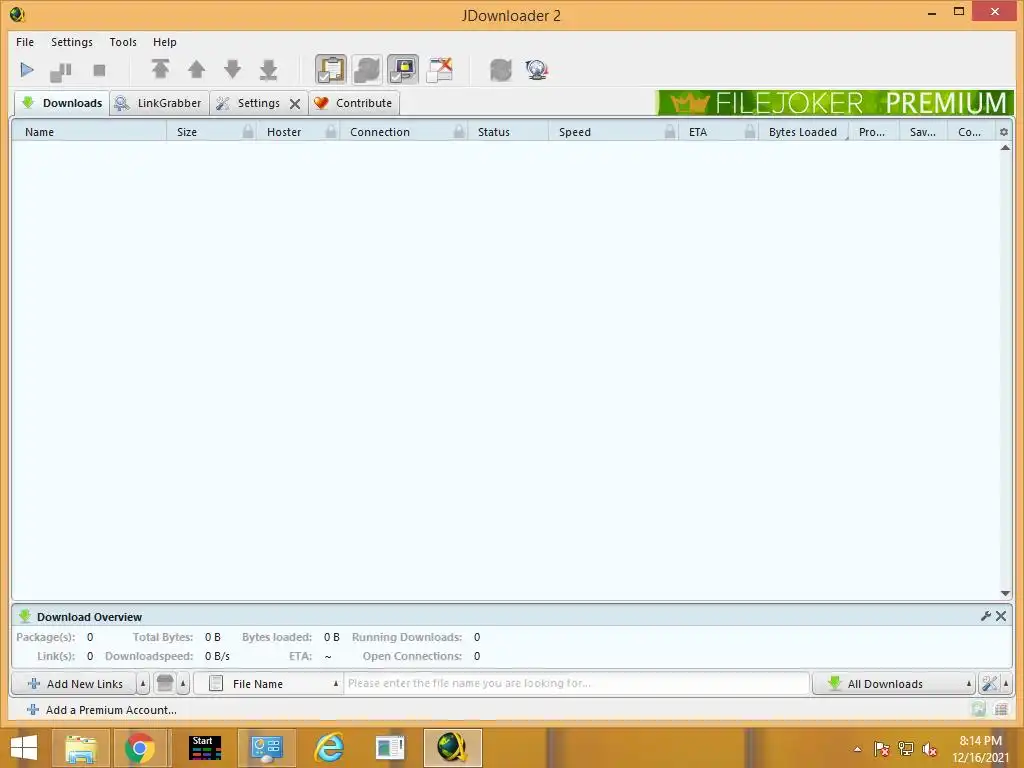Click Add a Premium Account link

coord(102,710)
